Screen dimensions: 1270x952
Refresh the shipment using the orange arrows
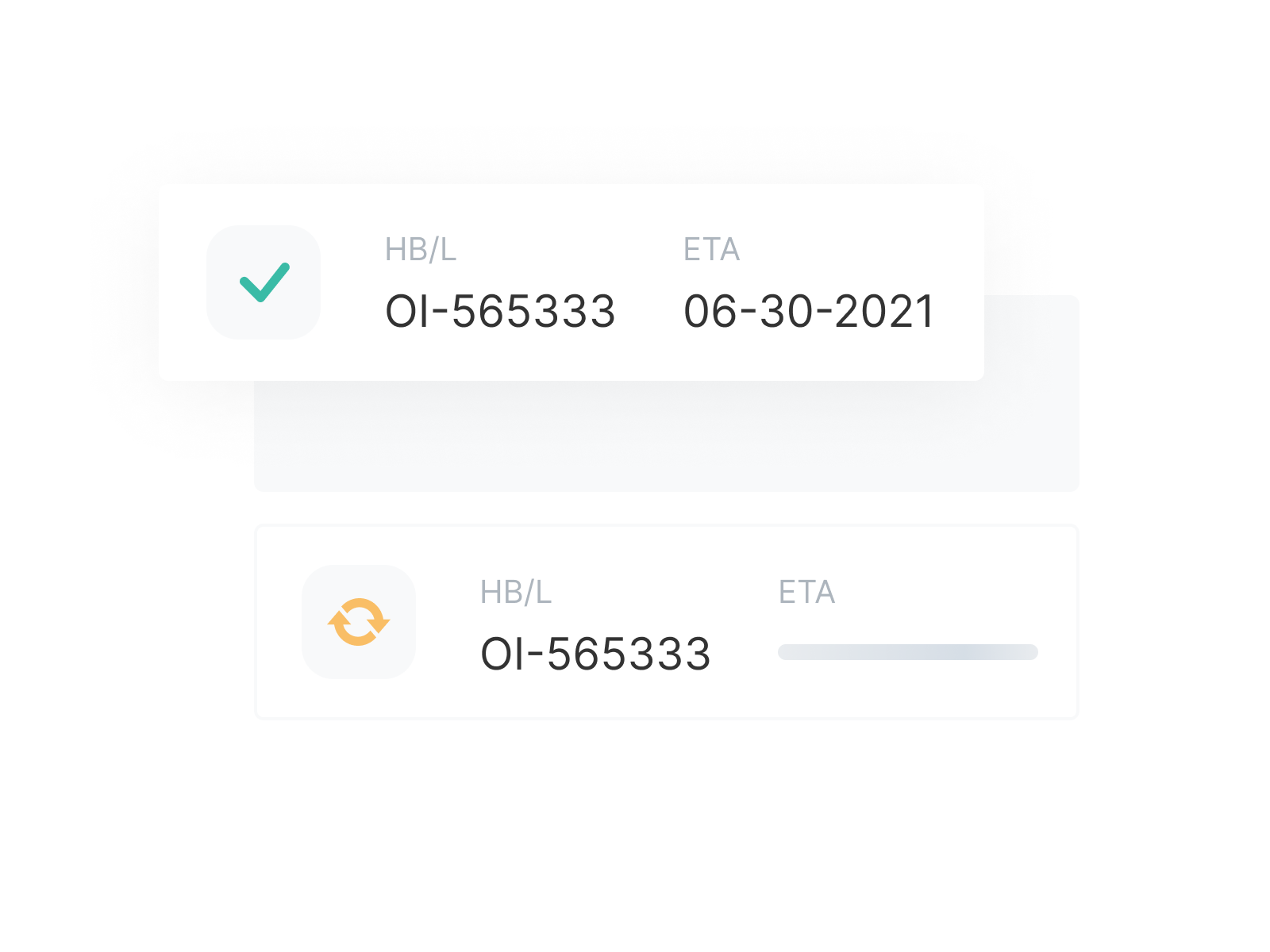359,622
